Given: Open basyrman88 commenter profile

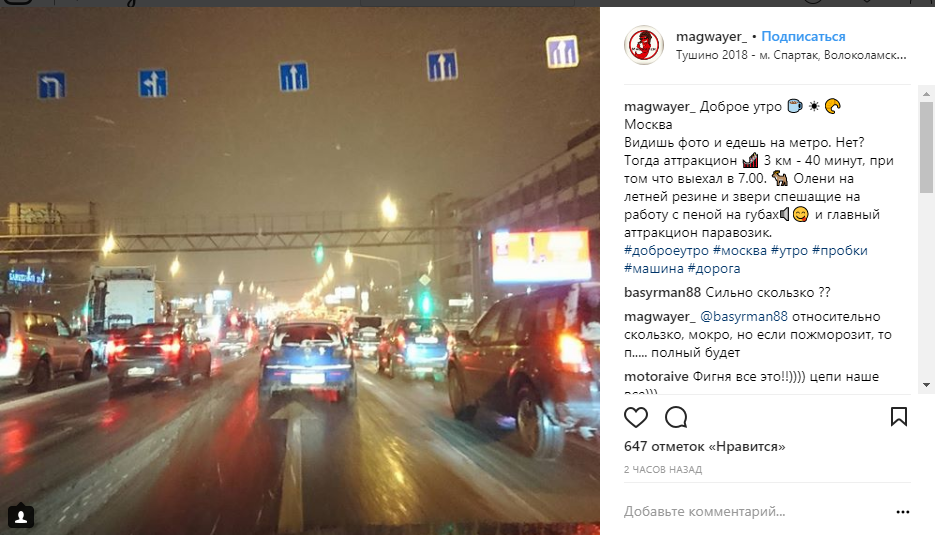Looking at the screenshot, I should (662, 293).
